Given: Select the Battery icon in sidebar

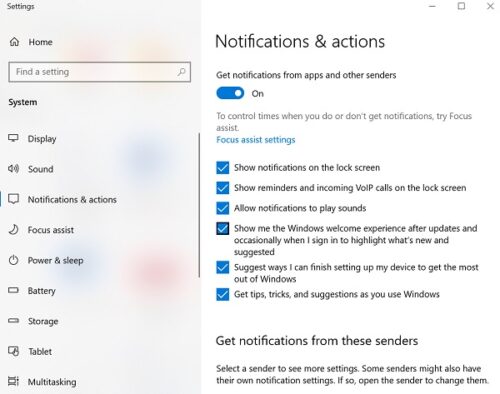Looking at the screenshot, I should (13, 290).
